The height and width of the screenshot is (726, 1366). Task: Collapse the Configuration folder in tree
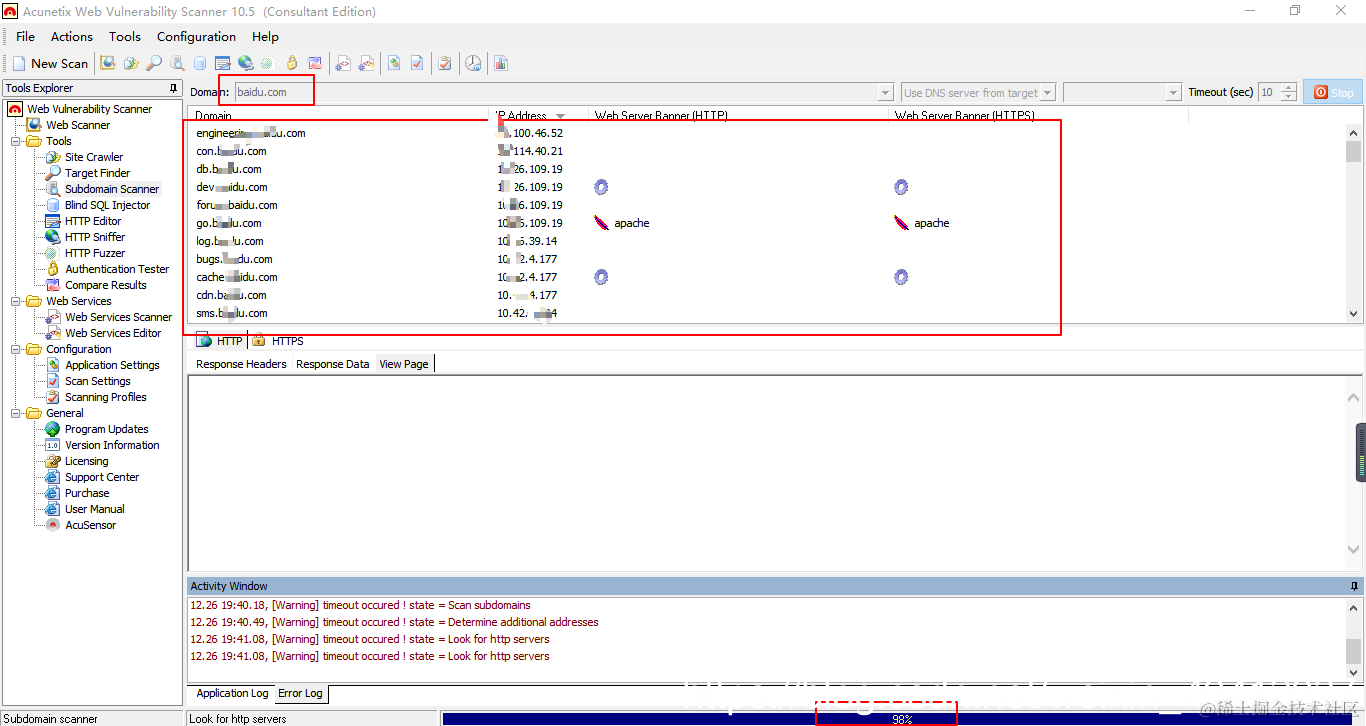pos(17,349)
